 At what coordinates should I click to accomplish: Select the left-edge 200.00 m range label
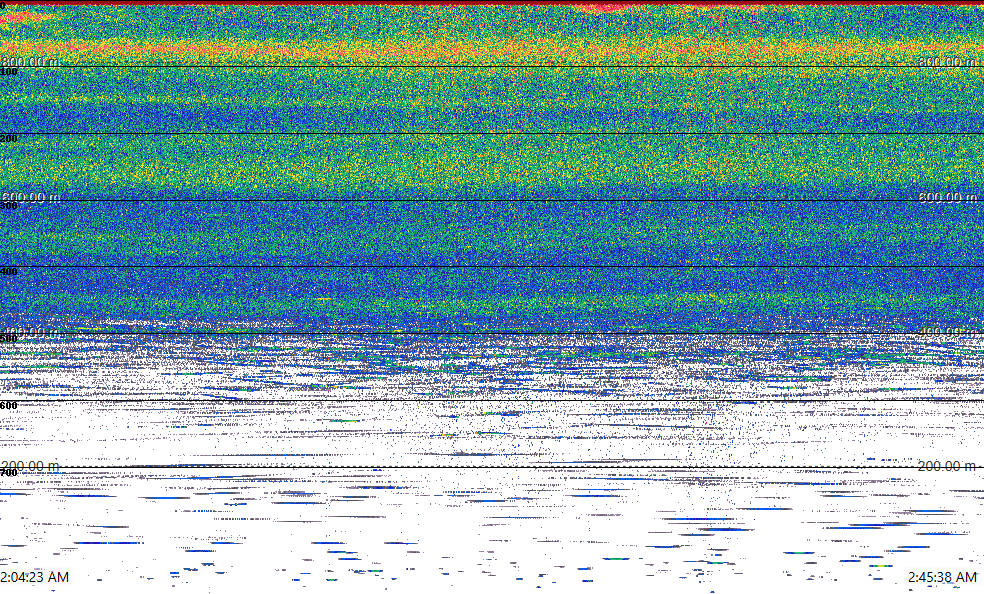[x=30, y=466]
